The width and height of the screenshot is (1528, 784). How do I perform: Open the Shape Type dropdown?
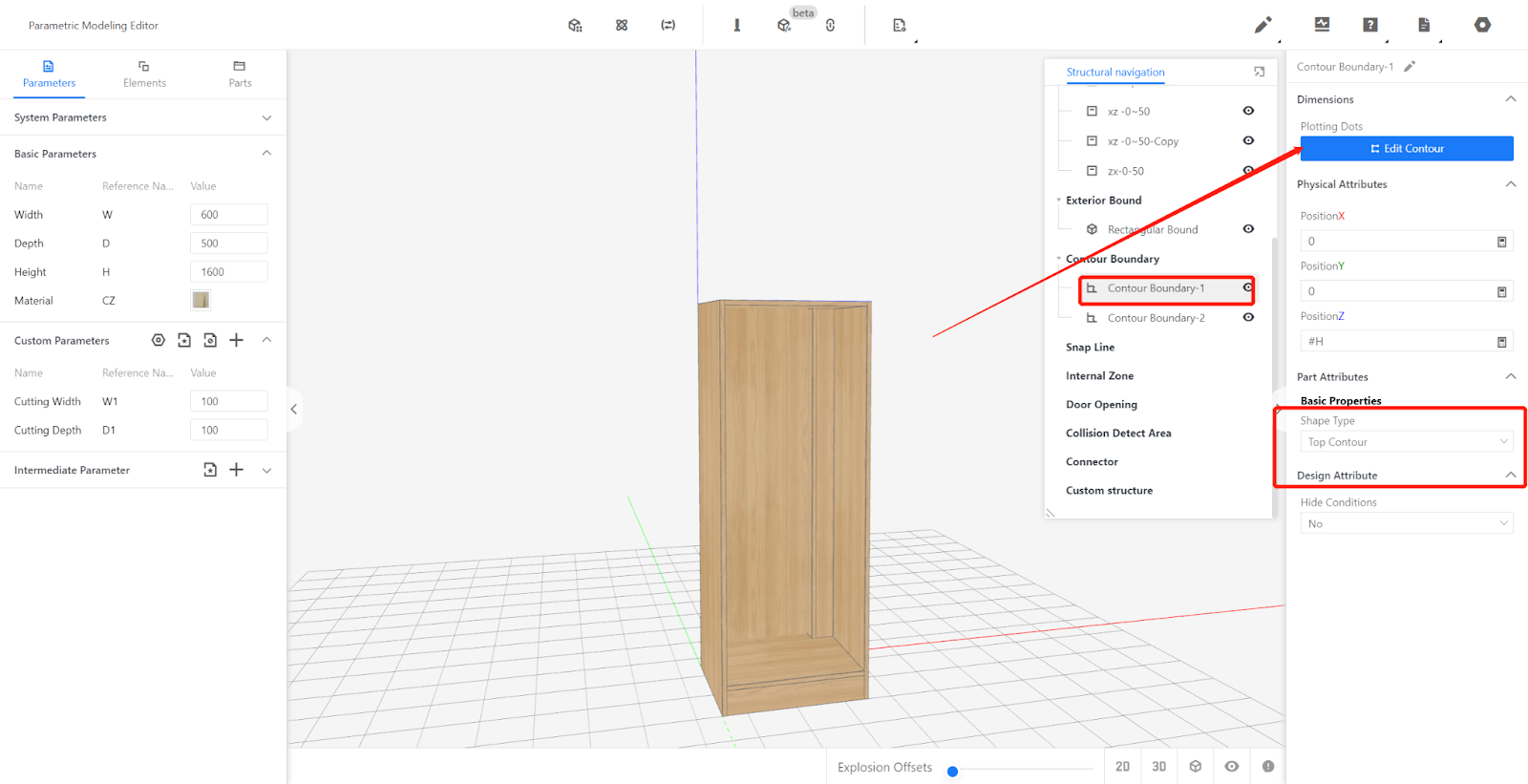[1406, 442]
